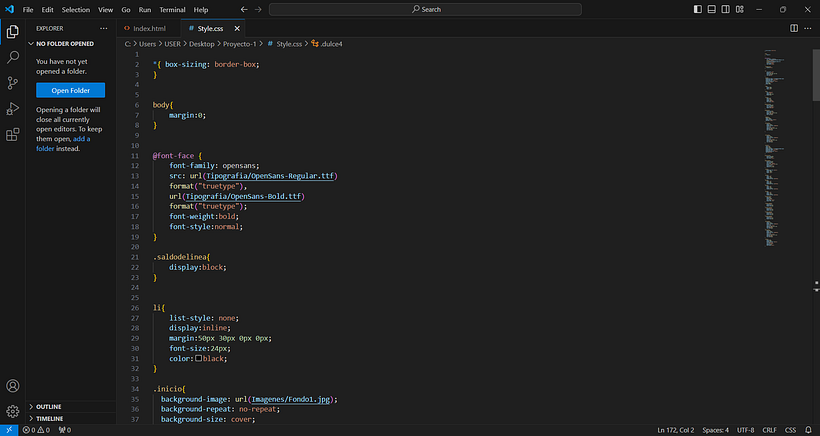This screenshot has width=820, height=436.
Task: Click the VS Code logo icon
Action: [x=9, y=9]
